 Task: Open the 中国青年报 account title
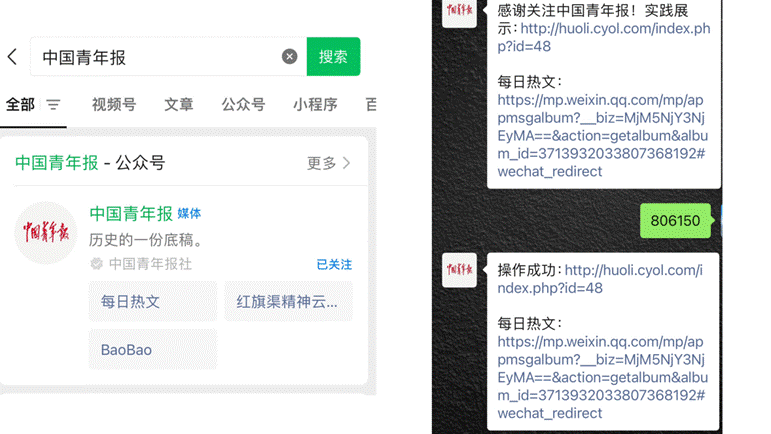131,214
